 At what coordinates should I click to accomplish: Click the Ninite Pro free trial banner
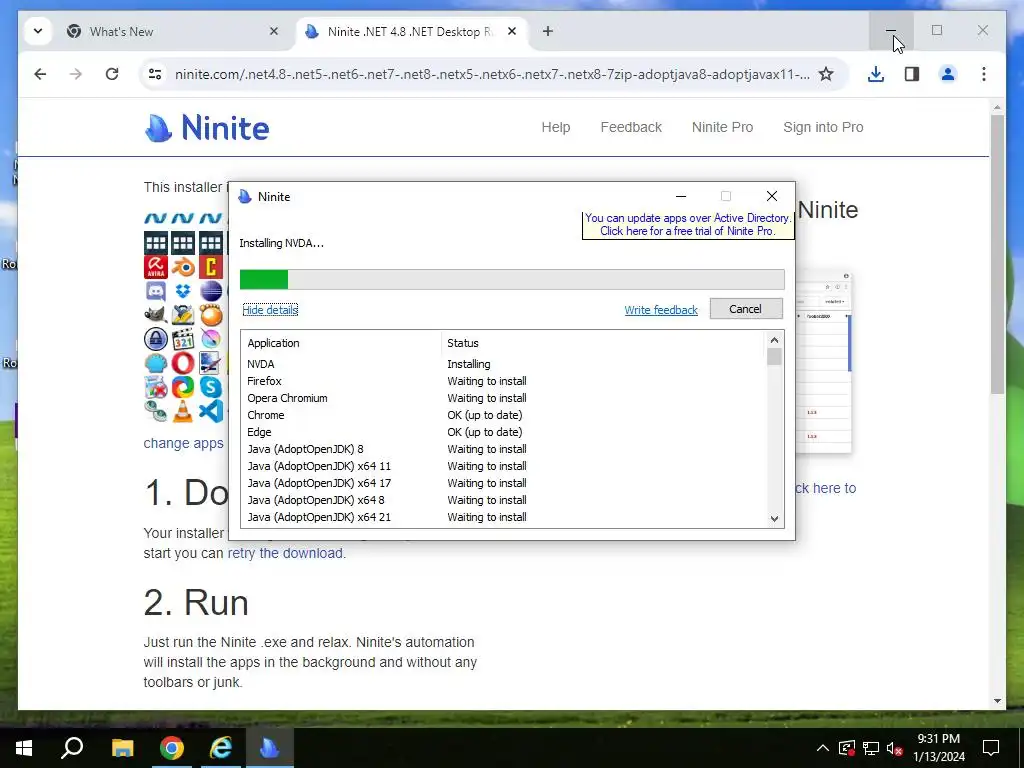click(x=688, y=225)
